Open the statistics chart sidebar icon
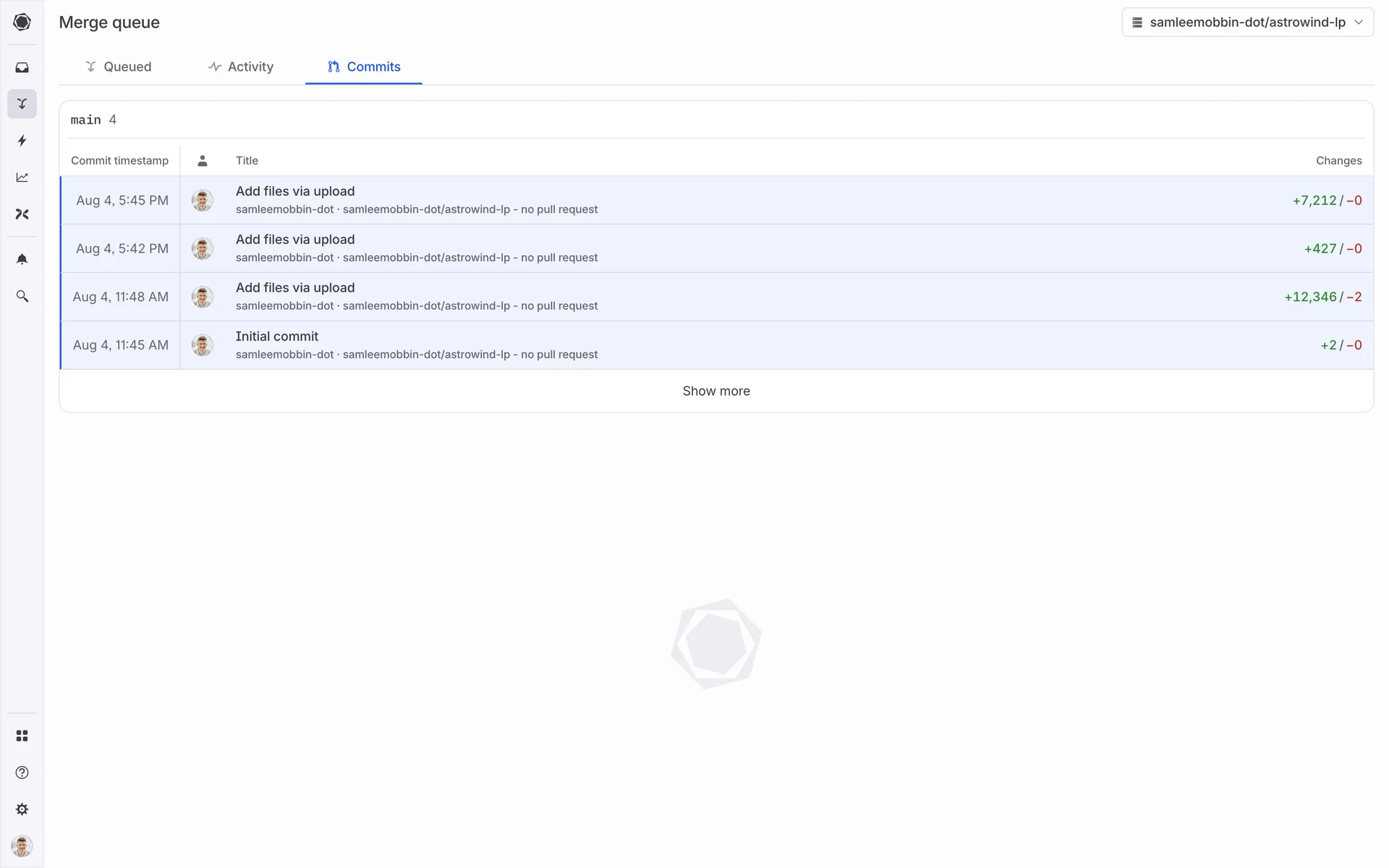This screenshot has width=1389, height=868. coord(22,177)
